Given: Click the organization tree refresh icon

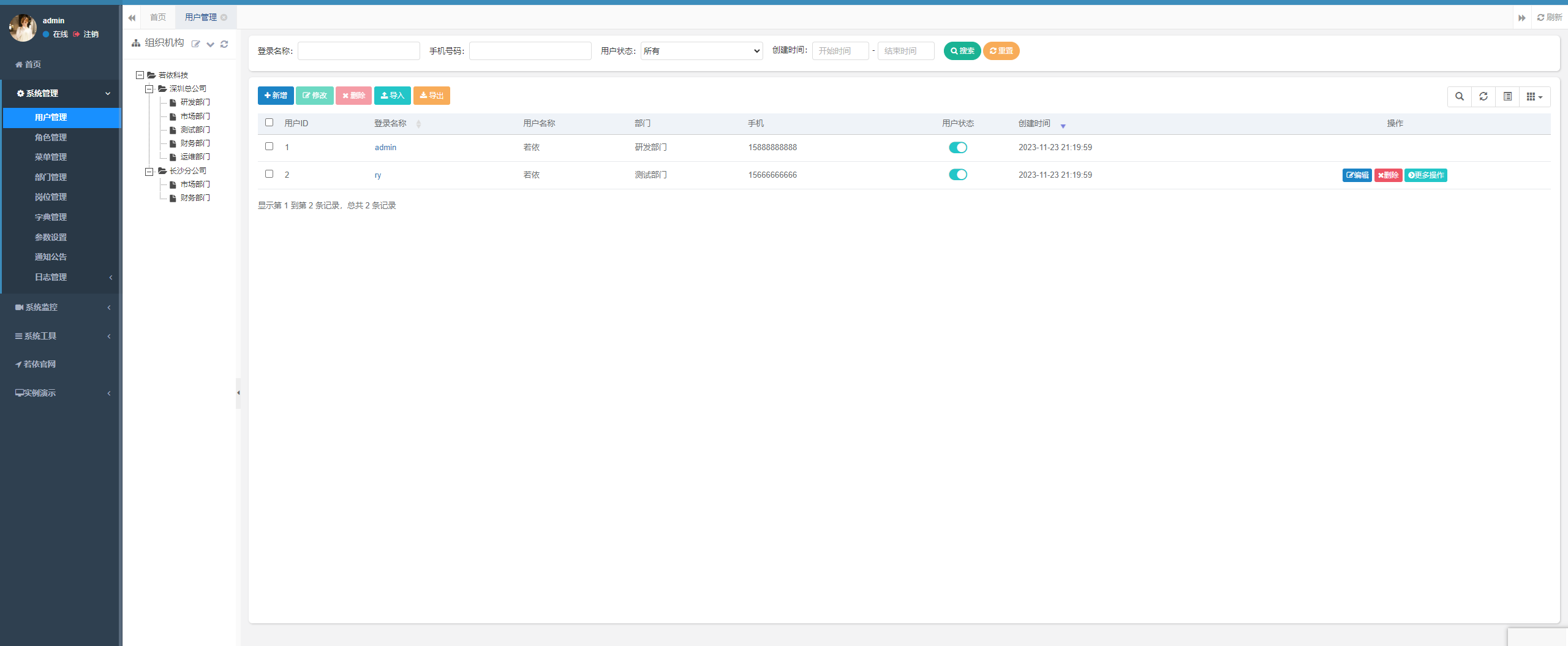Looking at the screenshot, I should click(x=224, y=44).
